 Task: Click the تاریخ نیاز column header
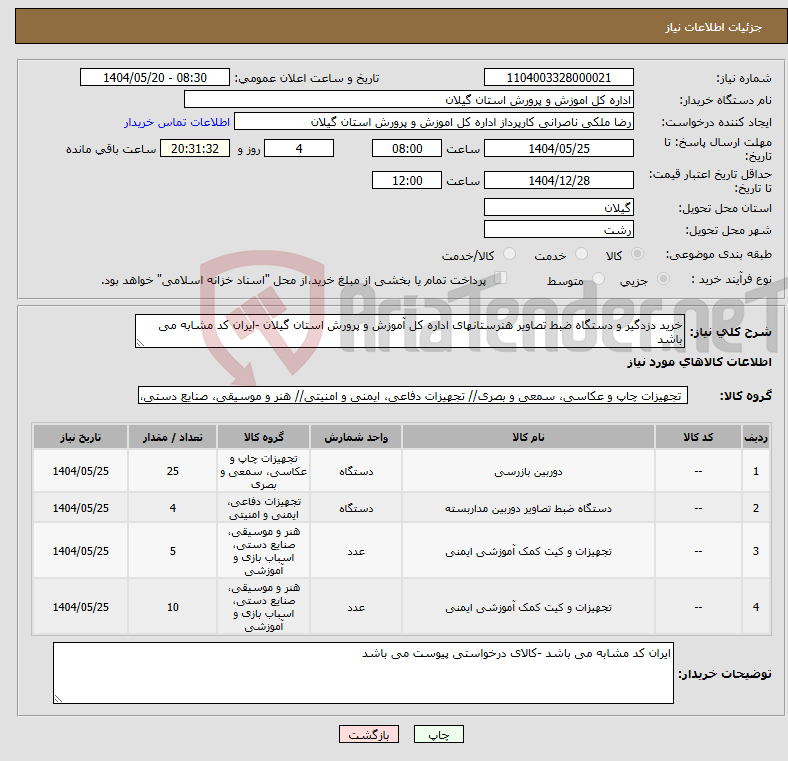click(80, 437)
